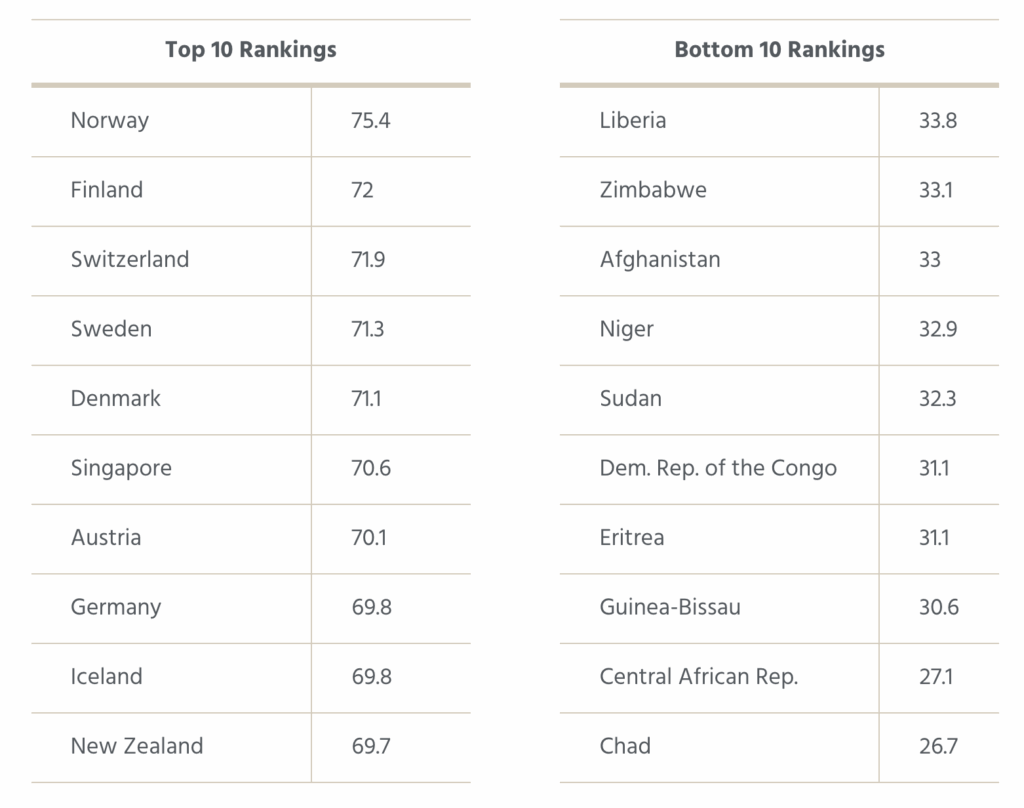The image size is (1024, 808).
Task: Select the Dem. Rep. of the Congo cell
Action: 718,468
